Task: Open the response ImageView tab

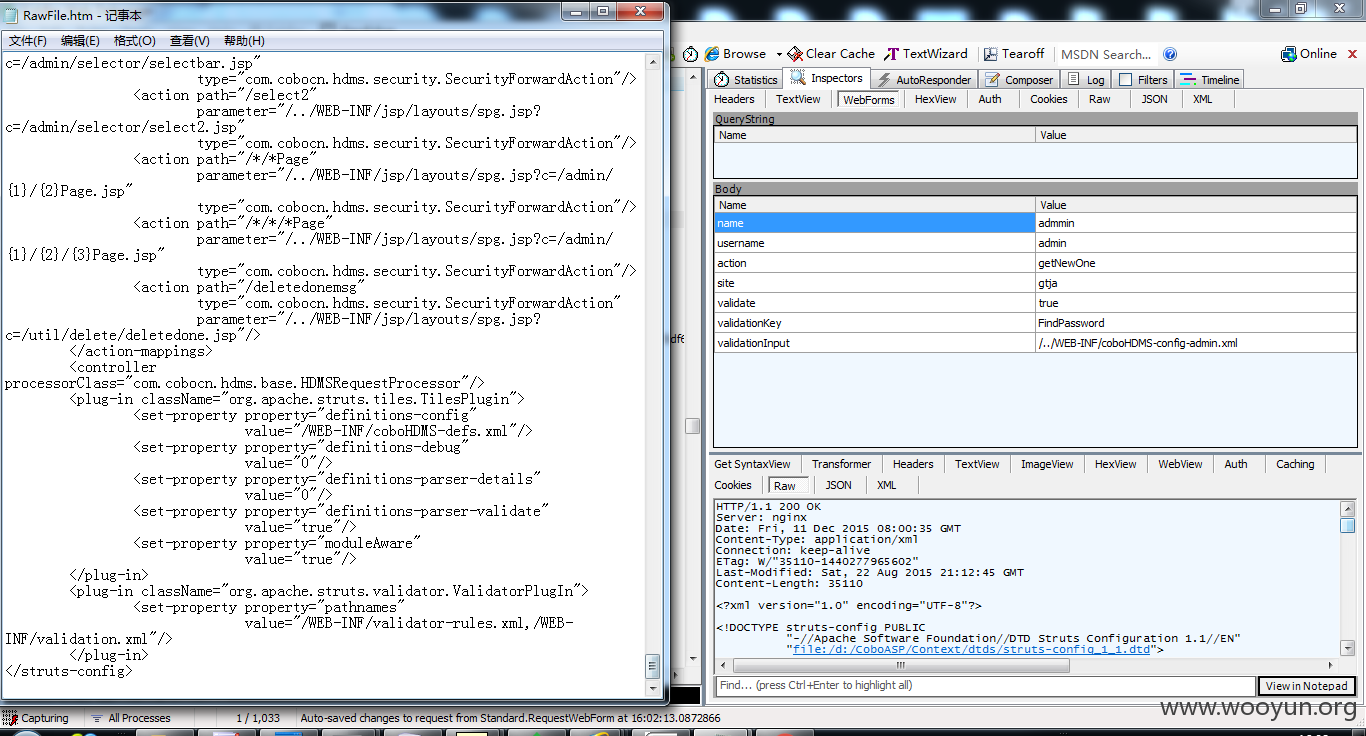Action: (x=1047, y=464)
